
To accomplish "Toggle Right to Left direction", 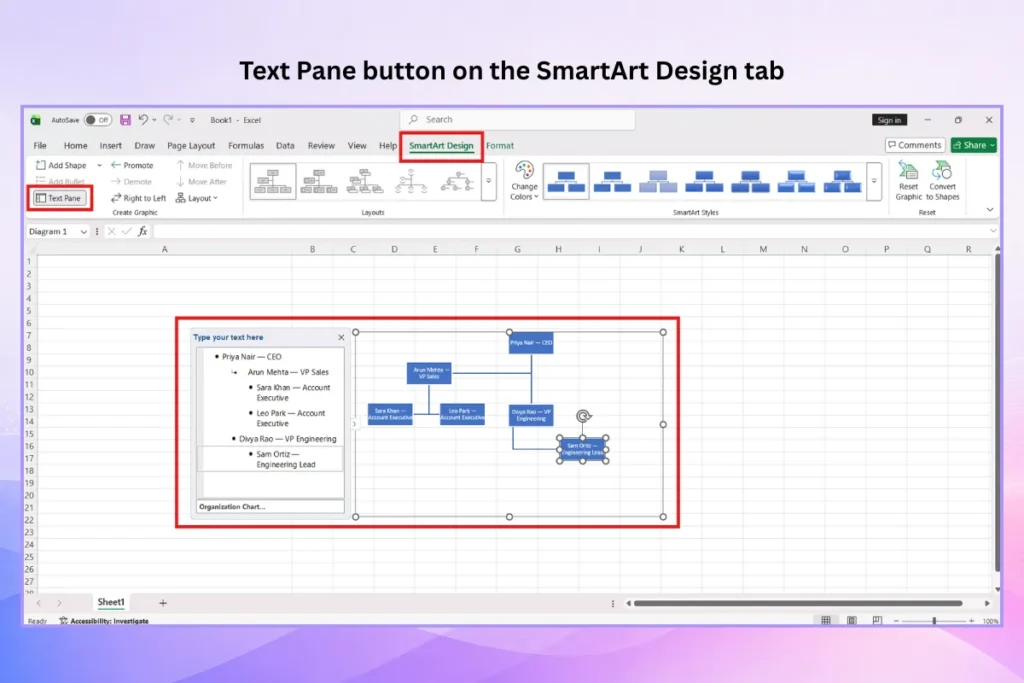I will (x=138, y=198).
